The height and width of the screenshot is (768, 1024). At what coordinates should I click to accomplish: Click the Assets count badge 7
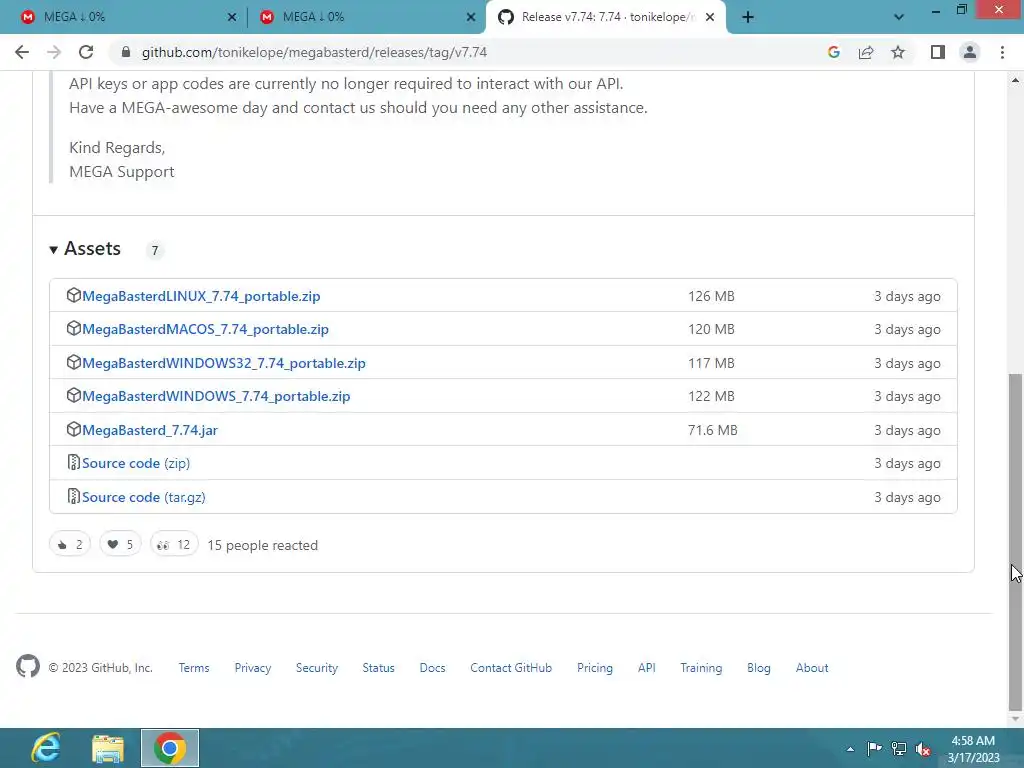[155, 250]
